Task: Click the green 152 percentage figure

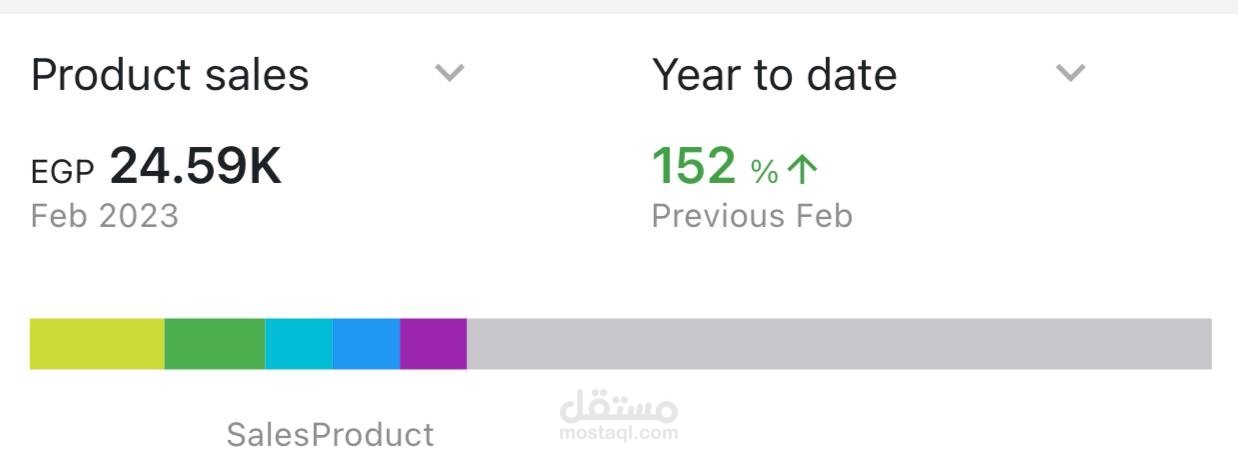Action: [x=694, y=166]
